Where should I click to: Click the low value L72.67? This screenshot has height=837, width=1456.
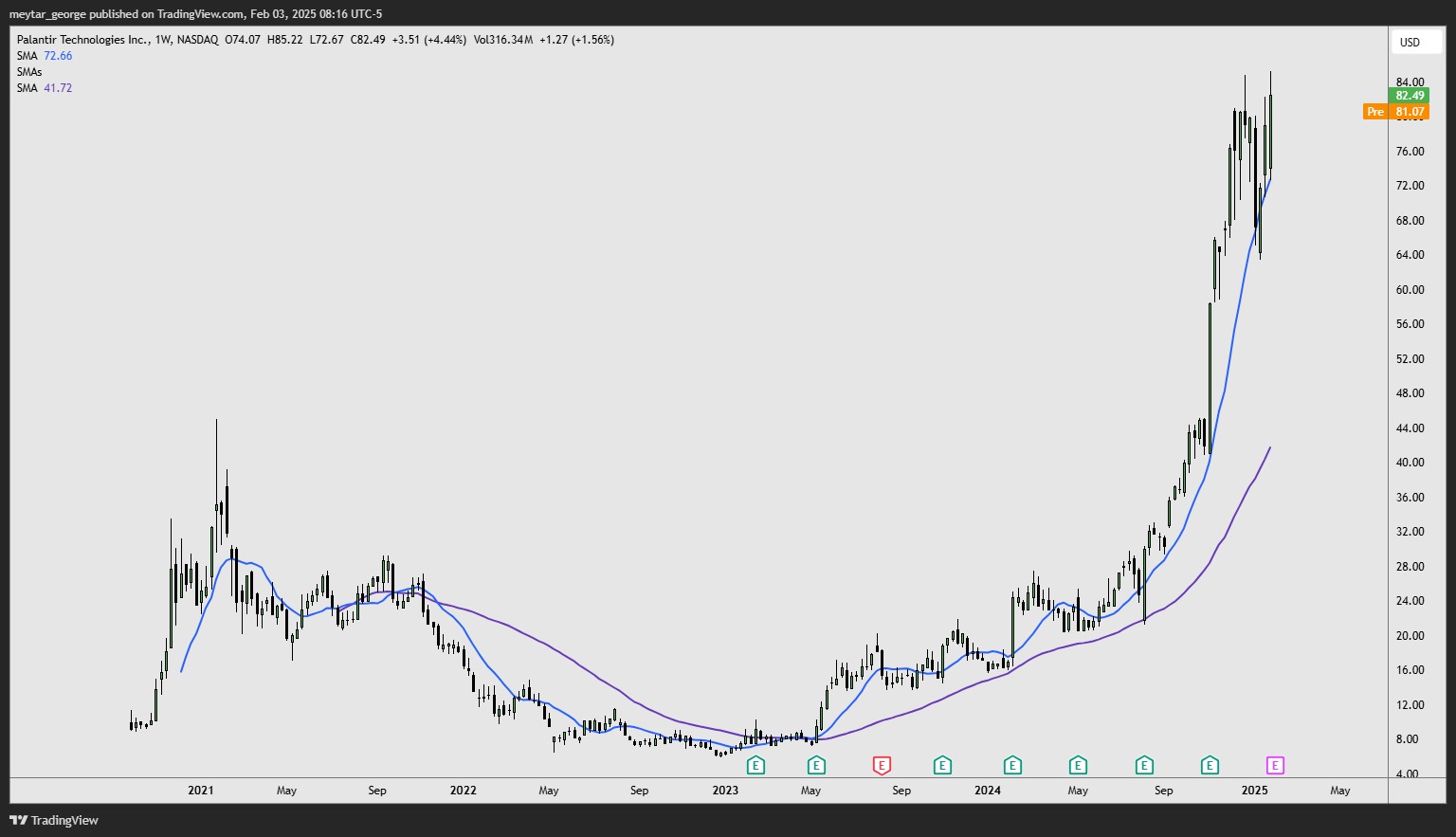pos(327,40)
